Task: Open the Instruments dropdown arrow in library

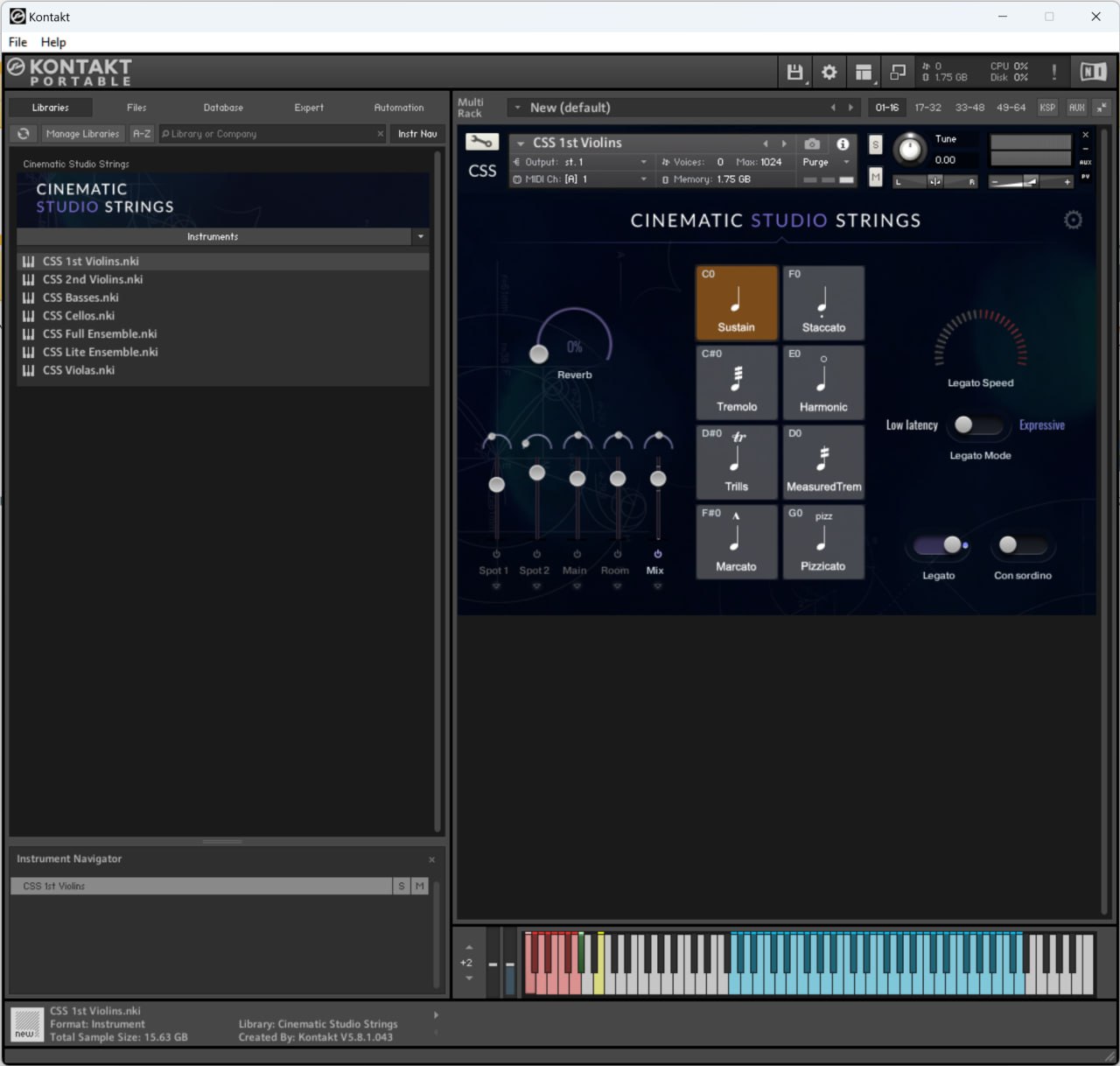Action: 421,237
